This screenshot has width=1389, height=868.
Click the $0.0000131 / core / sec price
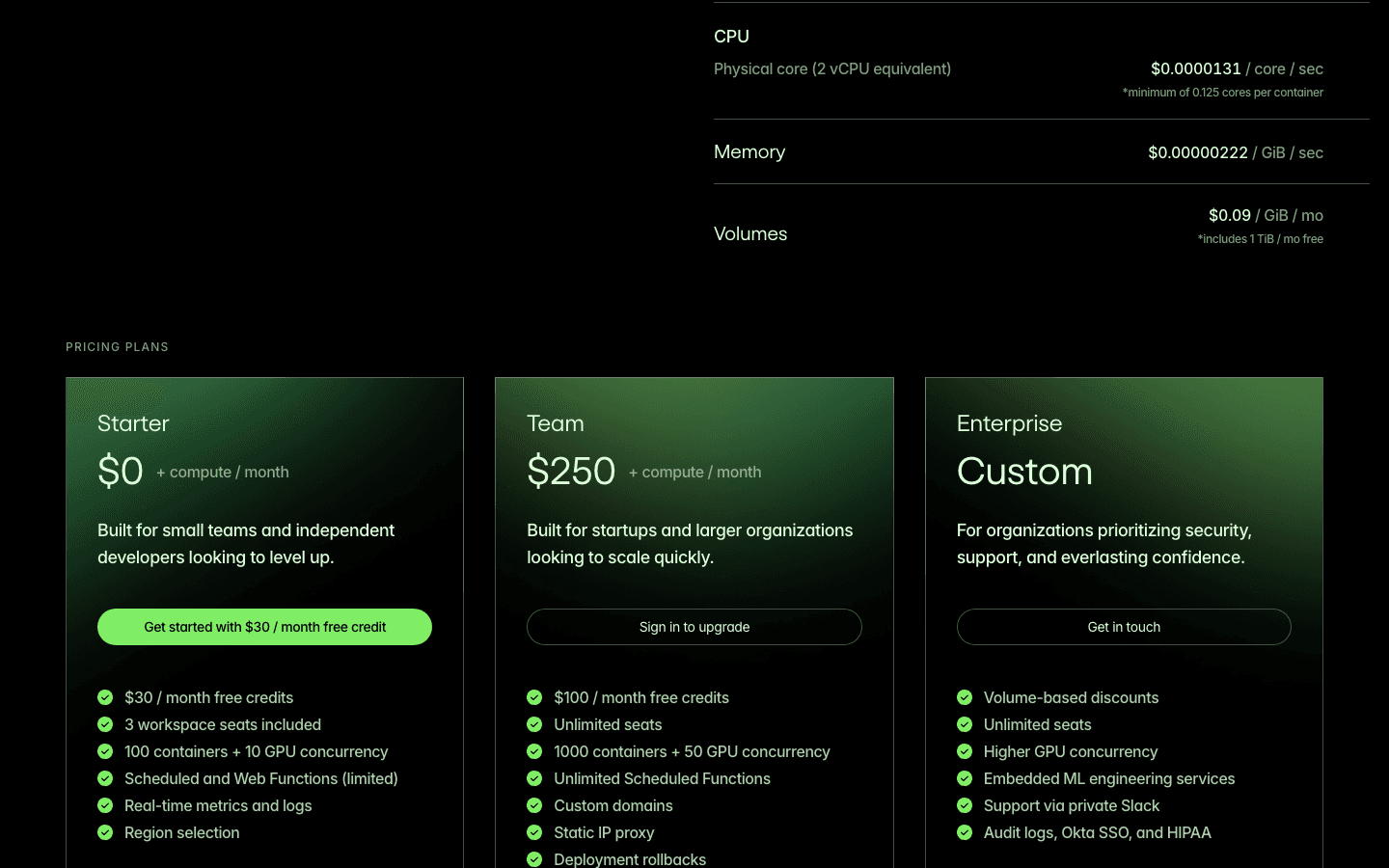coord(1237,69)
